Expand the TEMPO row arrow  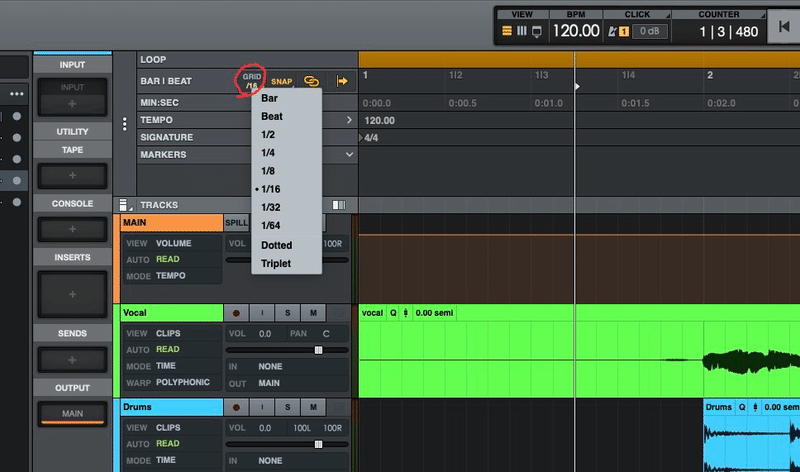[349, 120]
